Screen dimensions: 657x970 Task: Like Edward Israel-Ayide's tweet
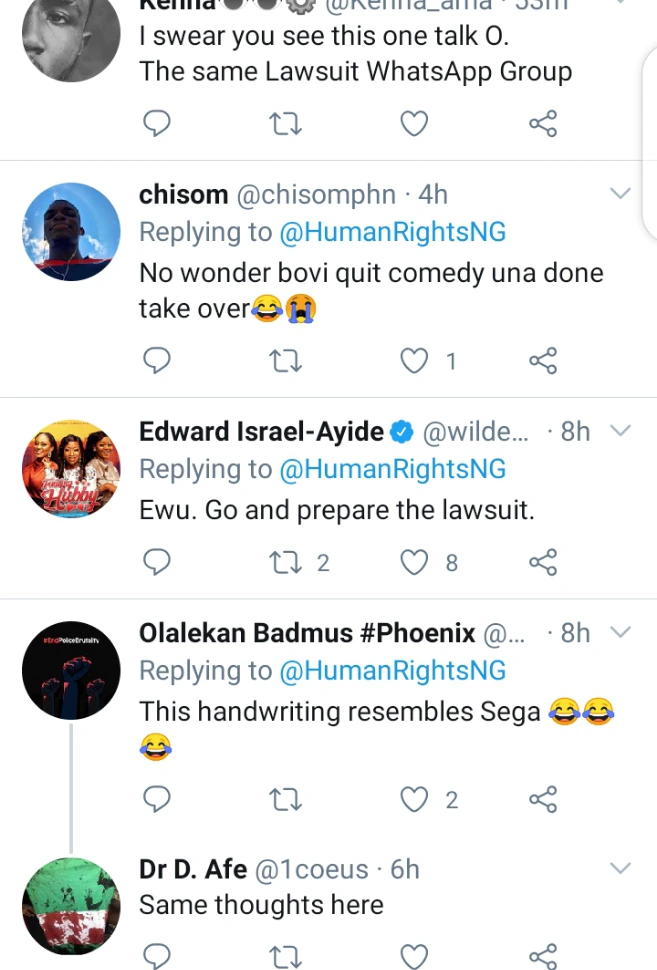pos(414,563)
